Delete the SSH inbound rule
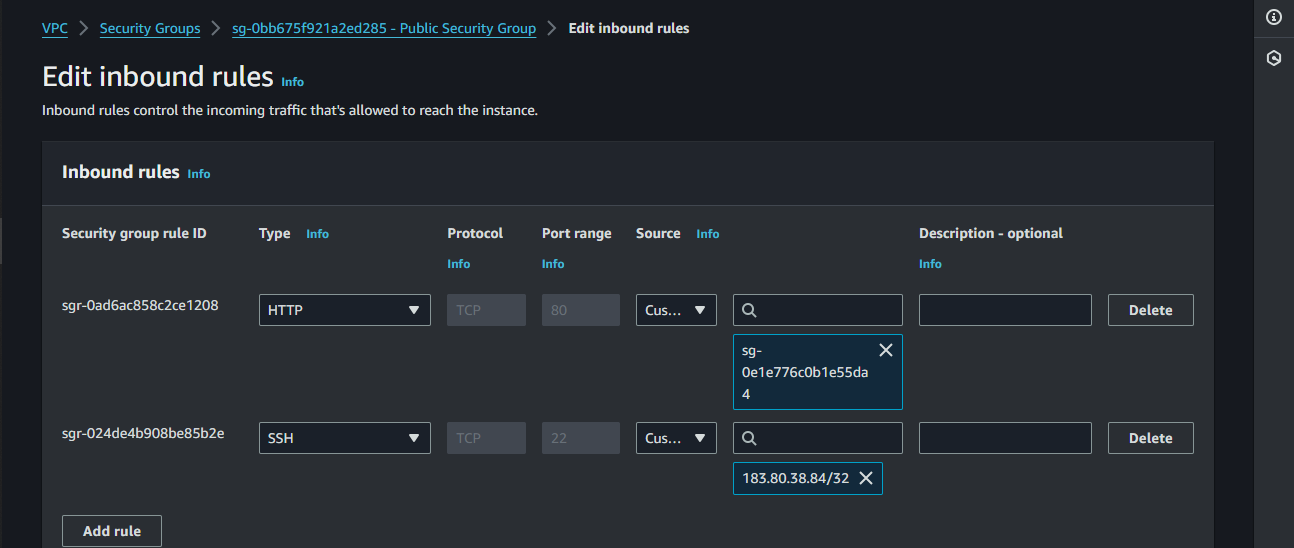This screenshot has height=548, width=1294. (1150, 438)
